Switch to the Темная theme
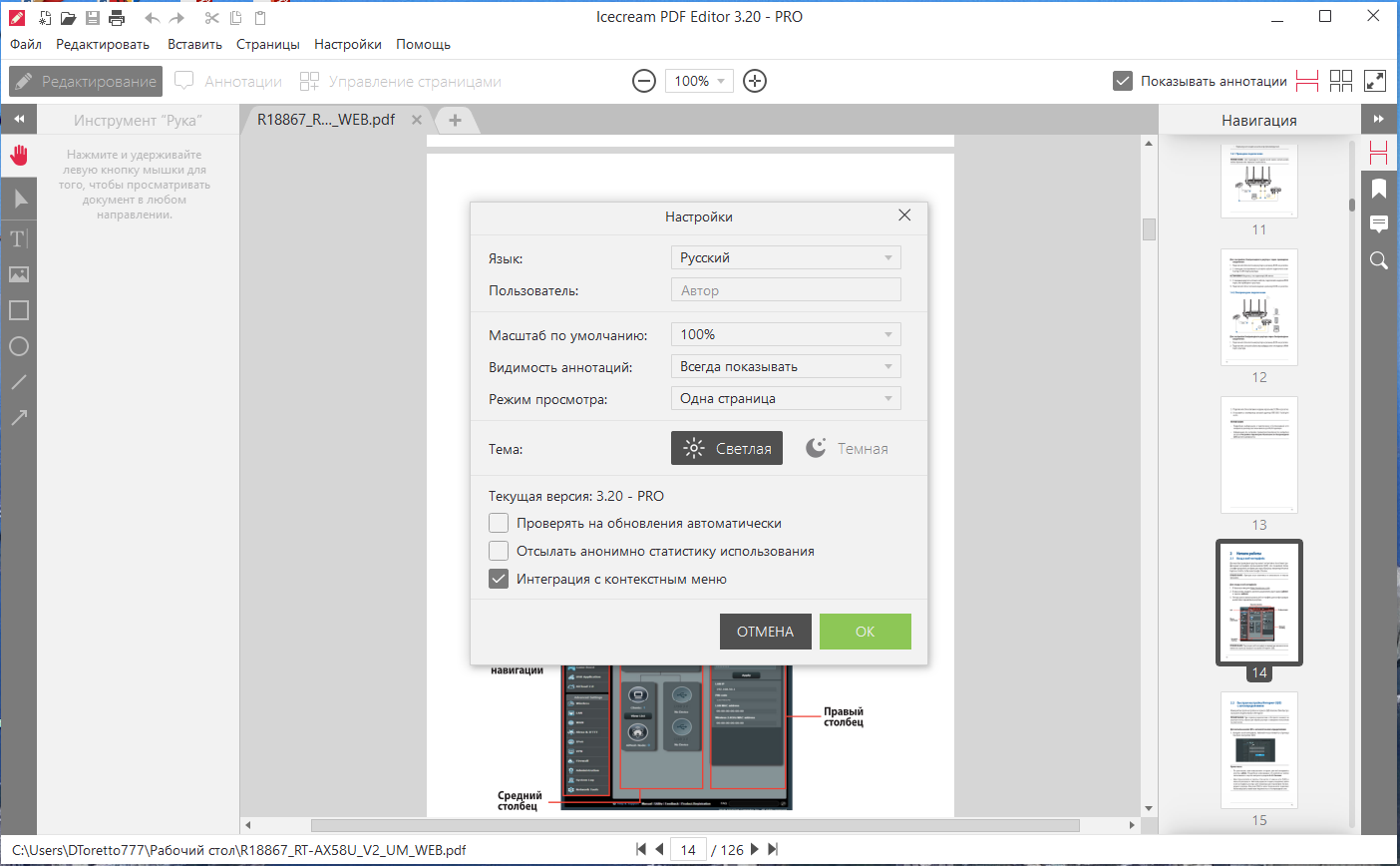The width and height of the screenshot is (1400, 866). [x=847, y=448]
